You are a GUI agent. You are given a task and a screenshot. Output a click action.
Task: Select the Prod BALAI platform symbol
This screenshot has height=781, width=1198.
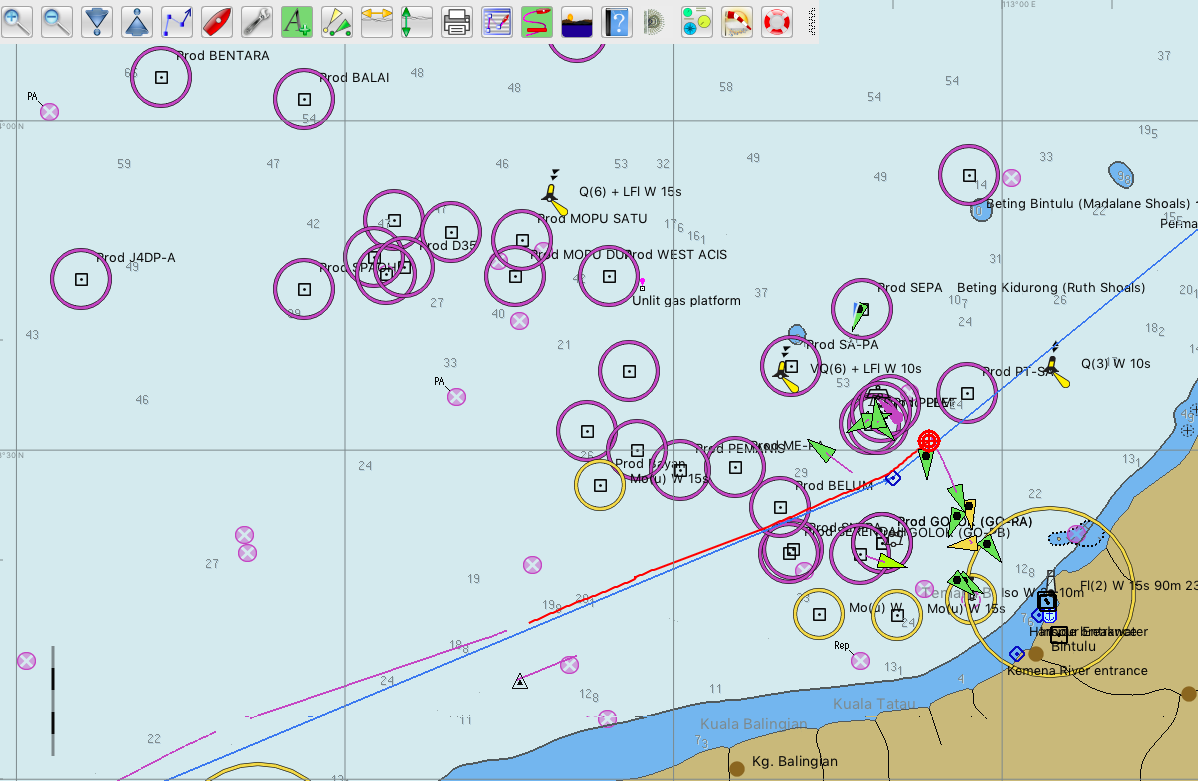point(304,99)
